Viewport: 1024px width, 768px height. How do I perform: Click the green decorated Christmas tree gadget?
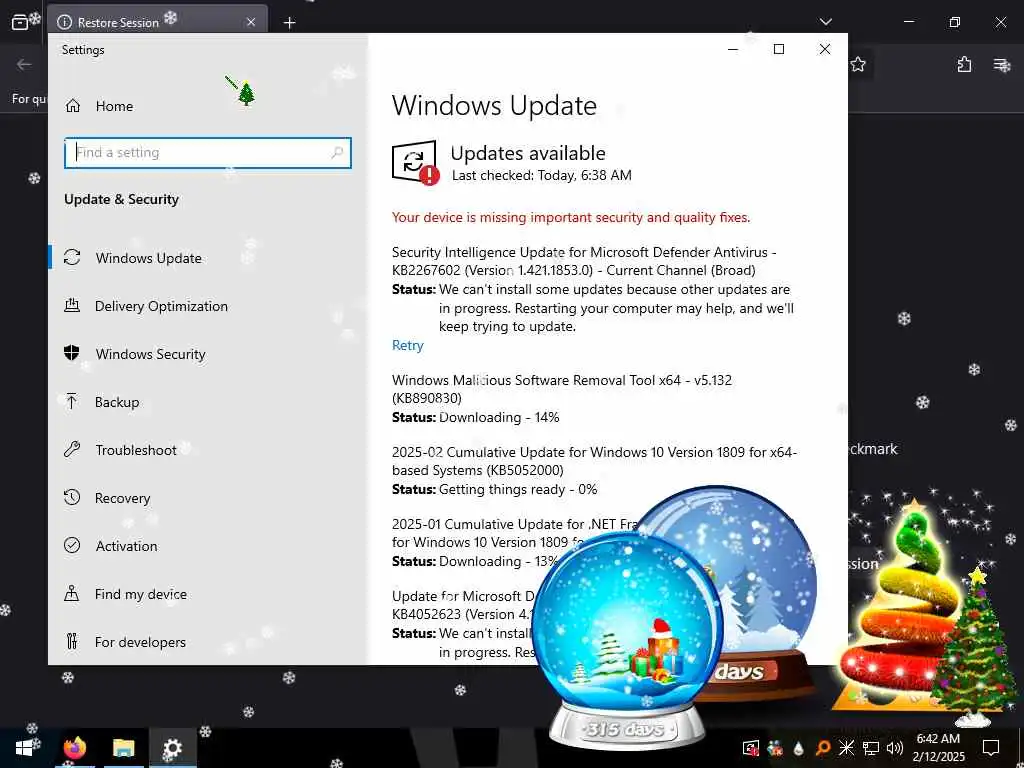[976, 647]
